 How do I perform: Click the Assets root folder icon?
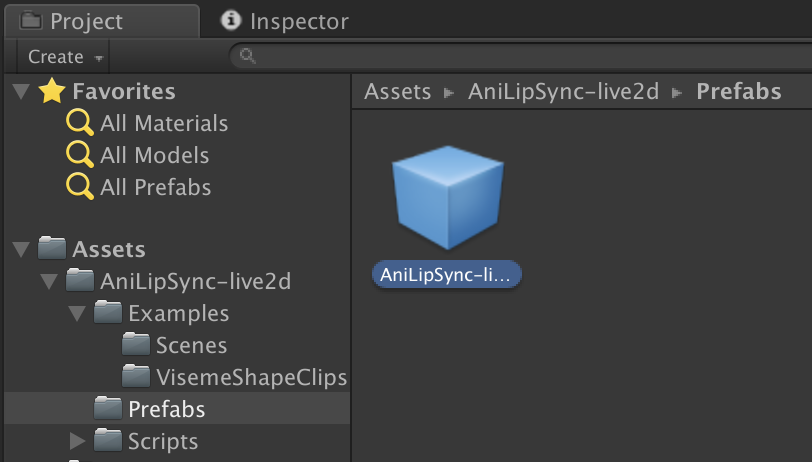point(52,248)
